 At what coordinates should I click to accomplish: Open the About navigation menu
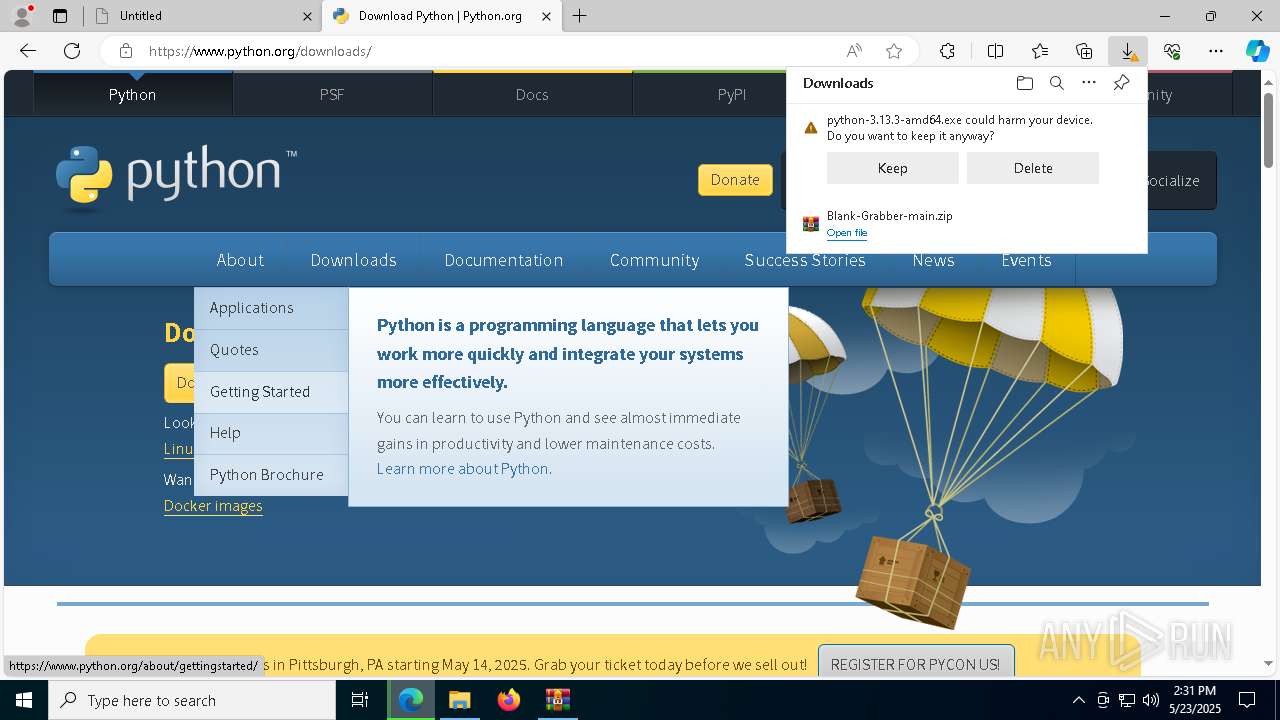pos(240,260)
